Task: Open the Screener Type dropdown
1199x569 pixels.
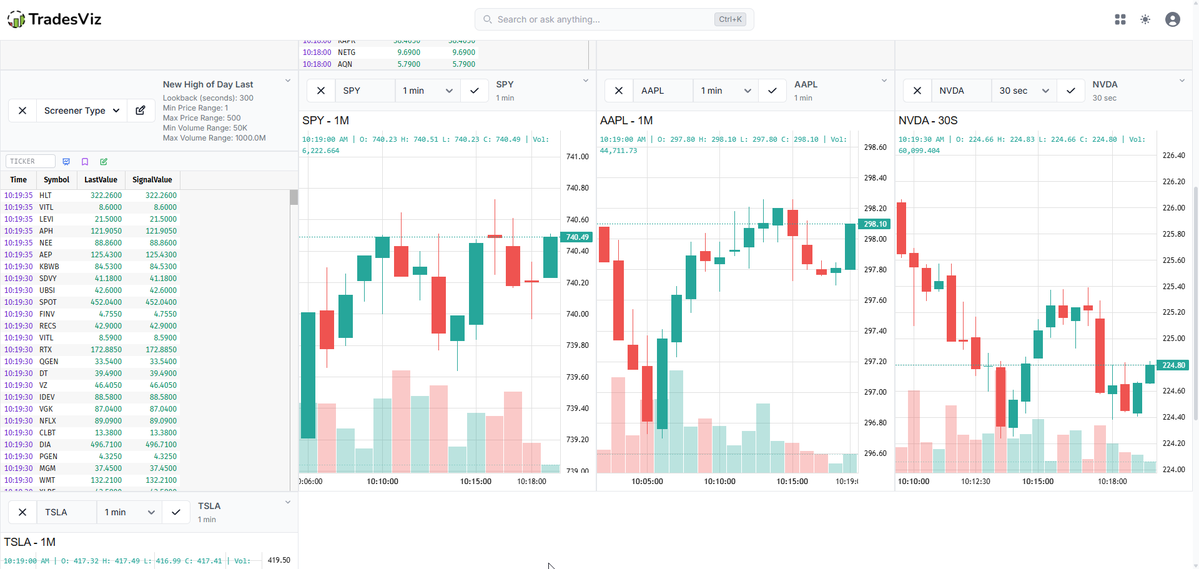Action: (82, 110)
